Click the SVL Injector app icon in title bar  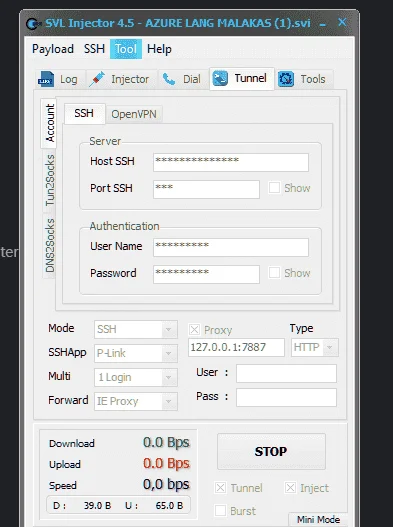pyautogui.click(x=34, y=24)
